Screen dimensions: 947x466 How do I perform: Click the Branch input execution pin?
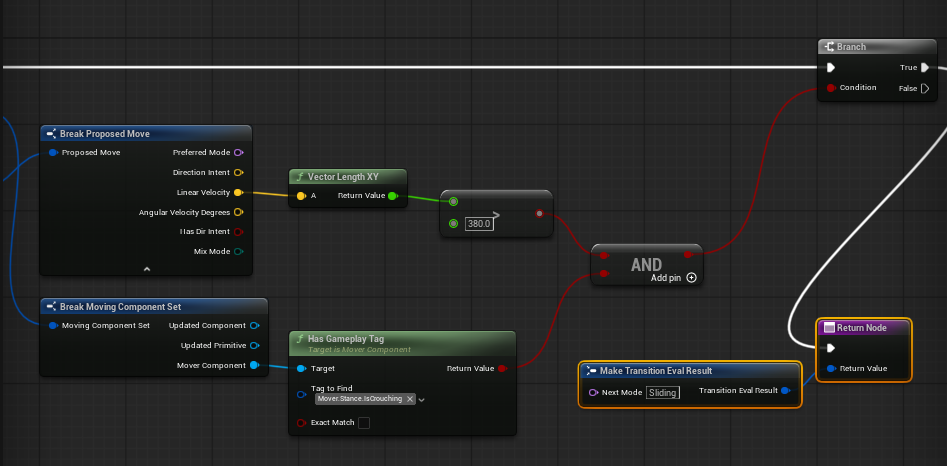click(831, 68)
